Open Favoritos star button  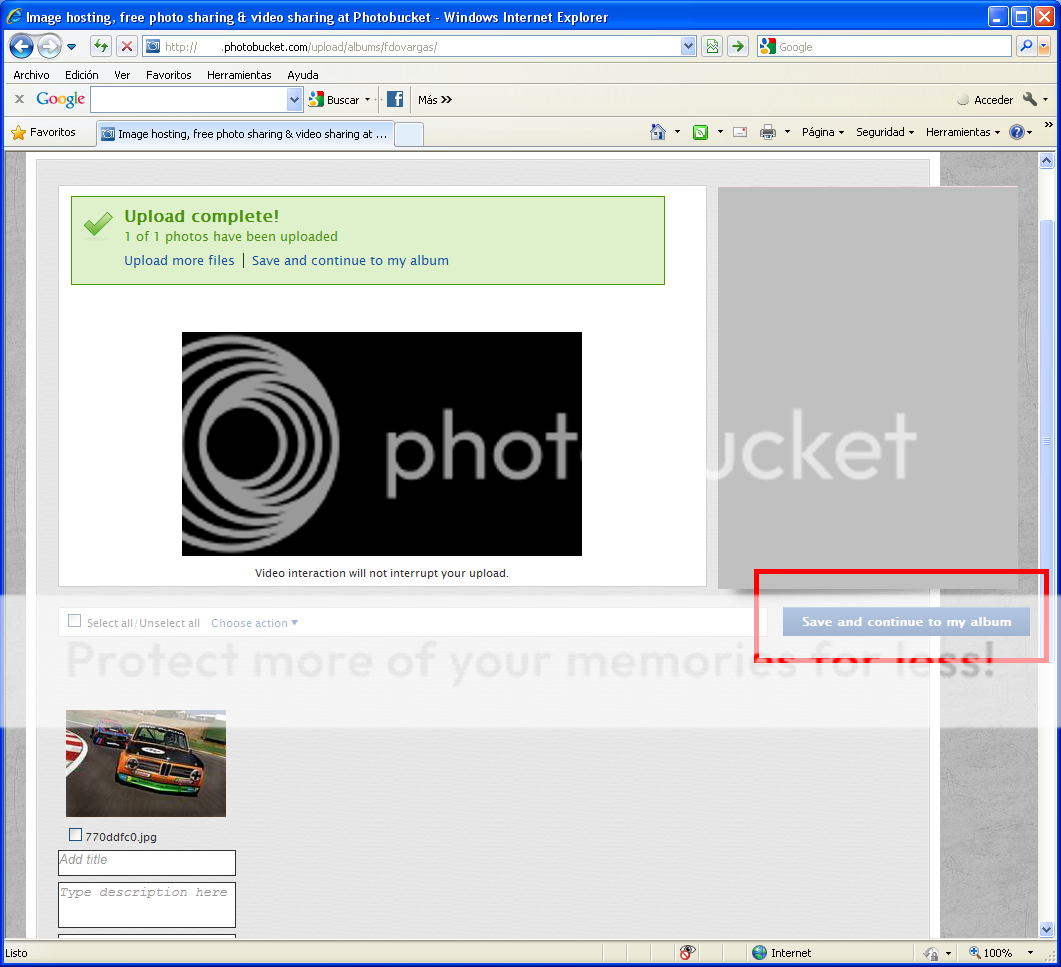pyautogui.click(x=44, y=132)
